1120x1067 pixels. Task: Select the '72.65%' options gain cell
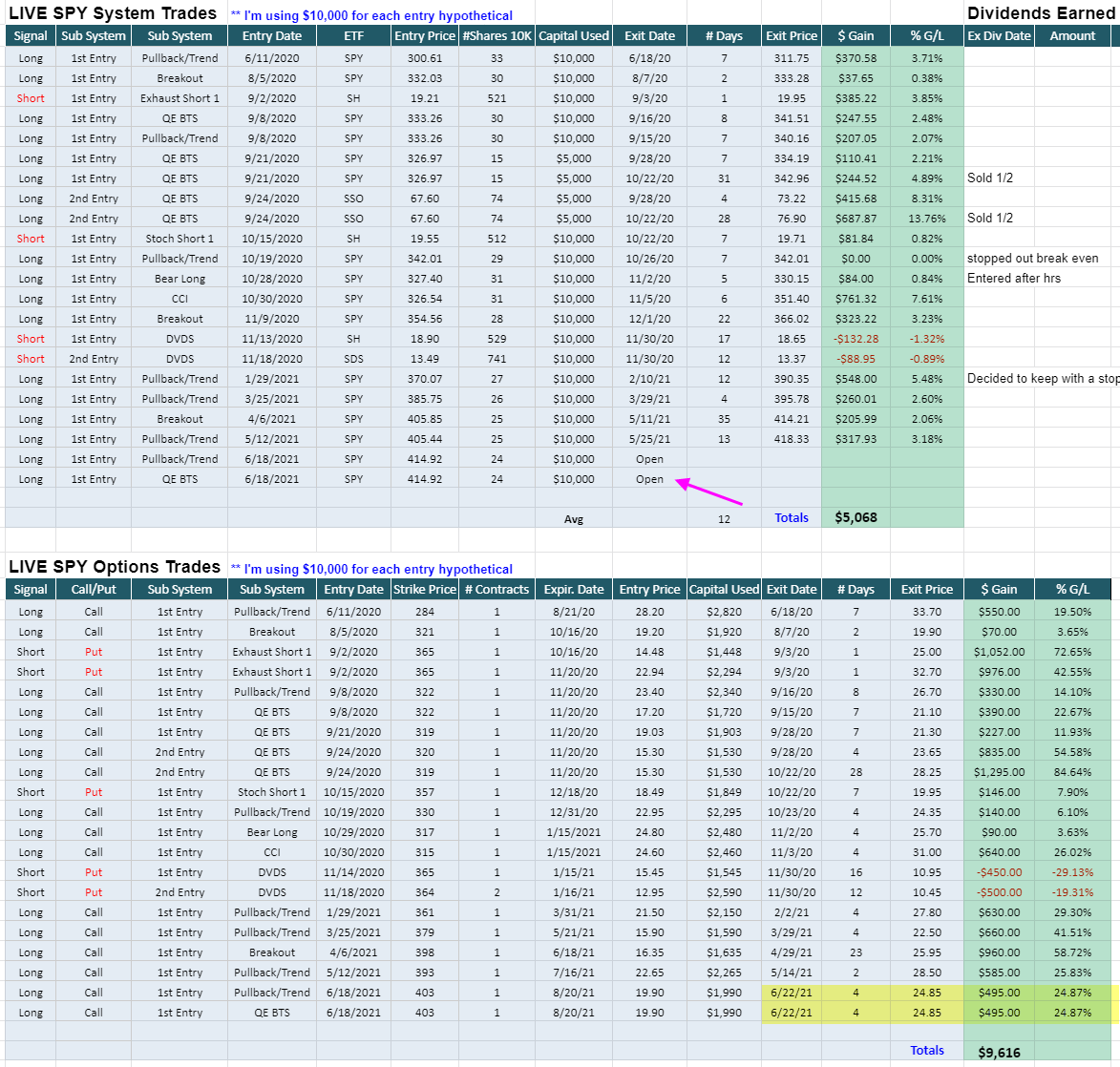click(1072, 652)
